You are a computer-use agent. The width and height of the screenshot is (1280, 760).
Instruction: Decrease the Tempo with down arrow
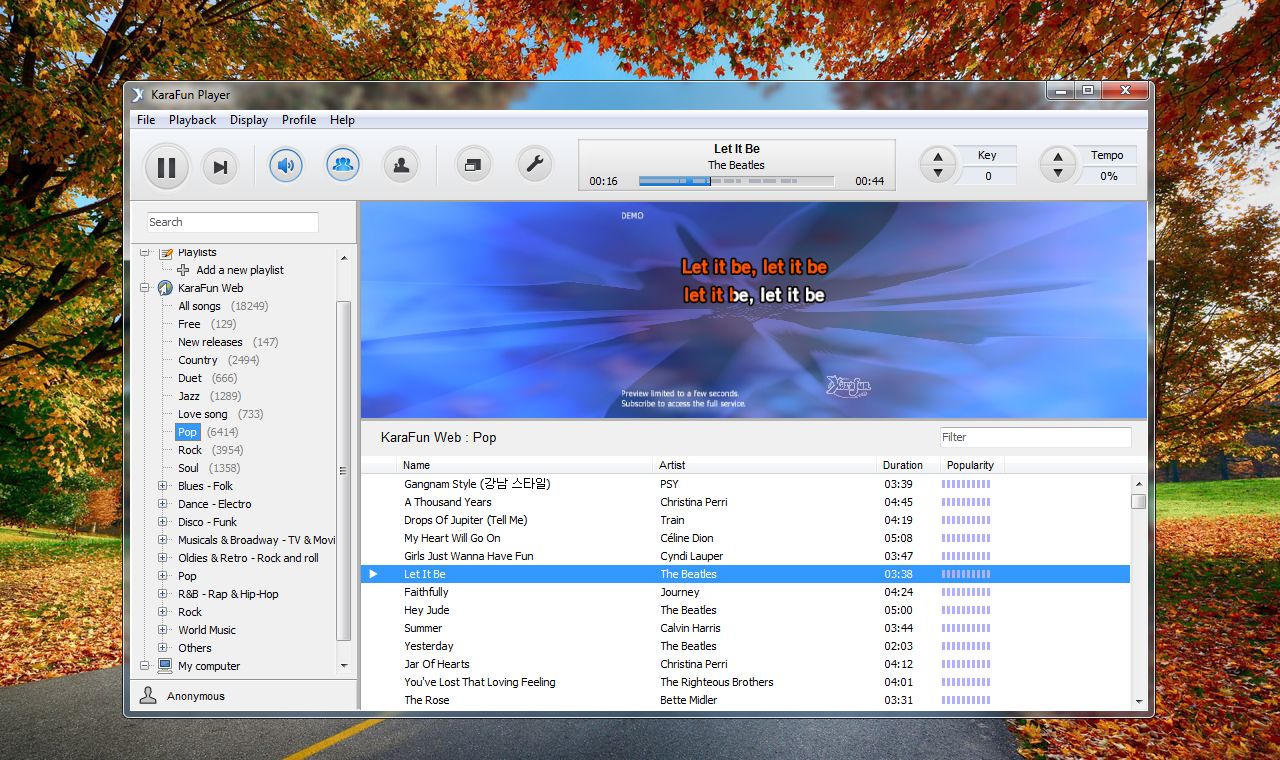click(x=1057, y=174)
